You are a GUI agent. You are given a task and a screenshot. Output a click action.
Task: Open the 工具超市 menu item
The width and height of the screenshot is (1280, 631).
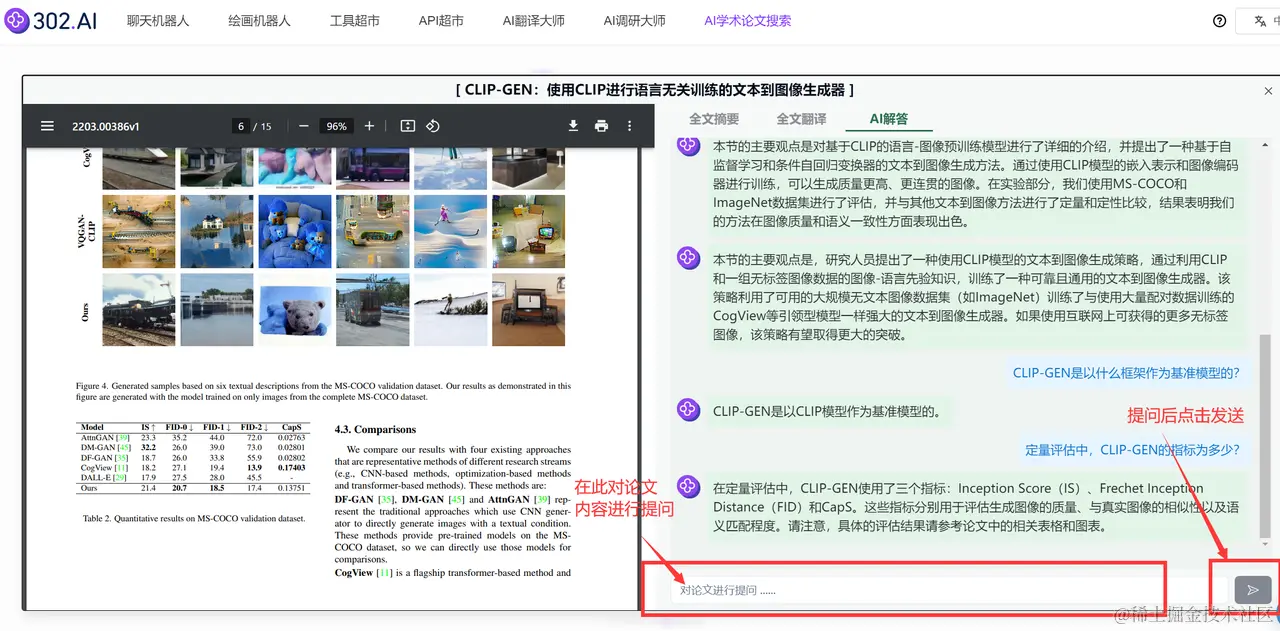click(x=354, y=19)
